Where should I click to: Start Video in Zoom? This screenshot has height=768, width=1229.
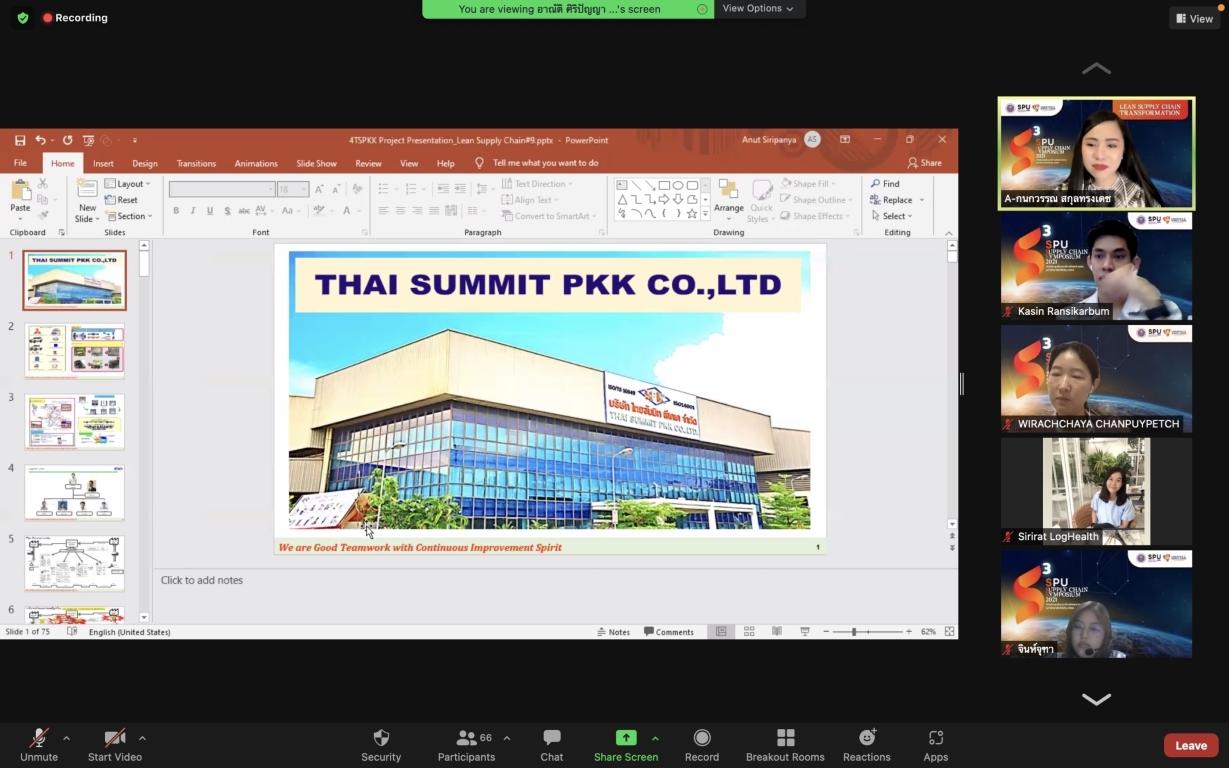[x=115, y=745]
